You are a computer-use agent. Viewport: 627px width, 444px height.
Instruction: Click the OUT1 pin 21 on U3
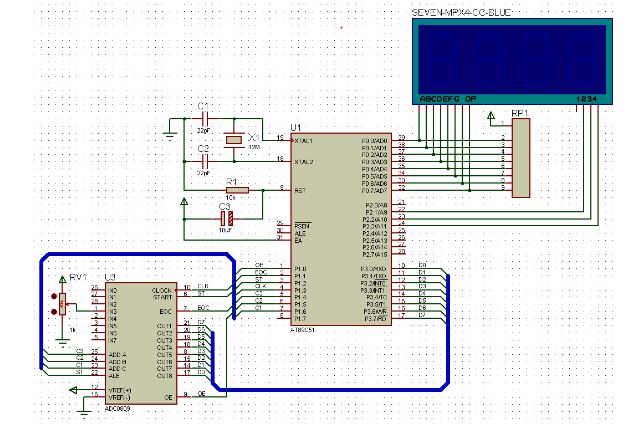click(x=183, y=326)
